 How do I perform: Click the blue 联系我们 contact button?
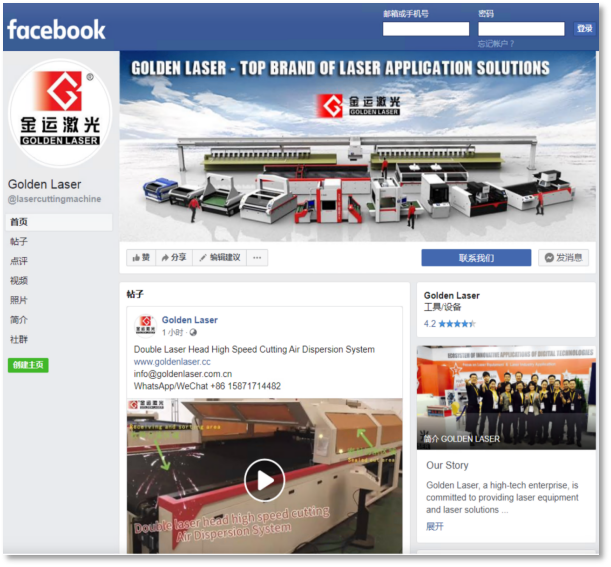pyautogui.click(x=476, y=257)
